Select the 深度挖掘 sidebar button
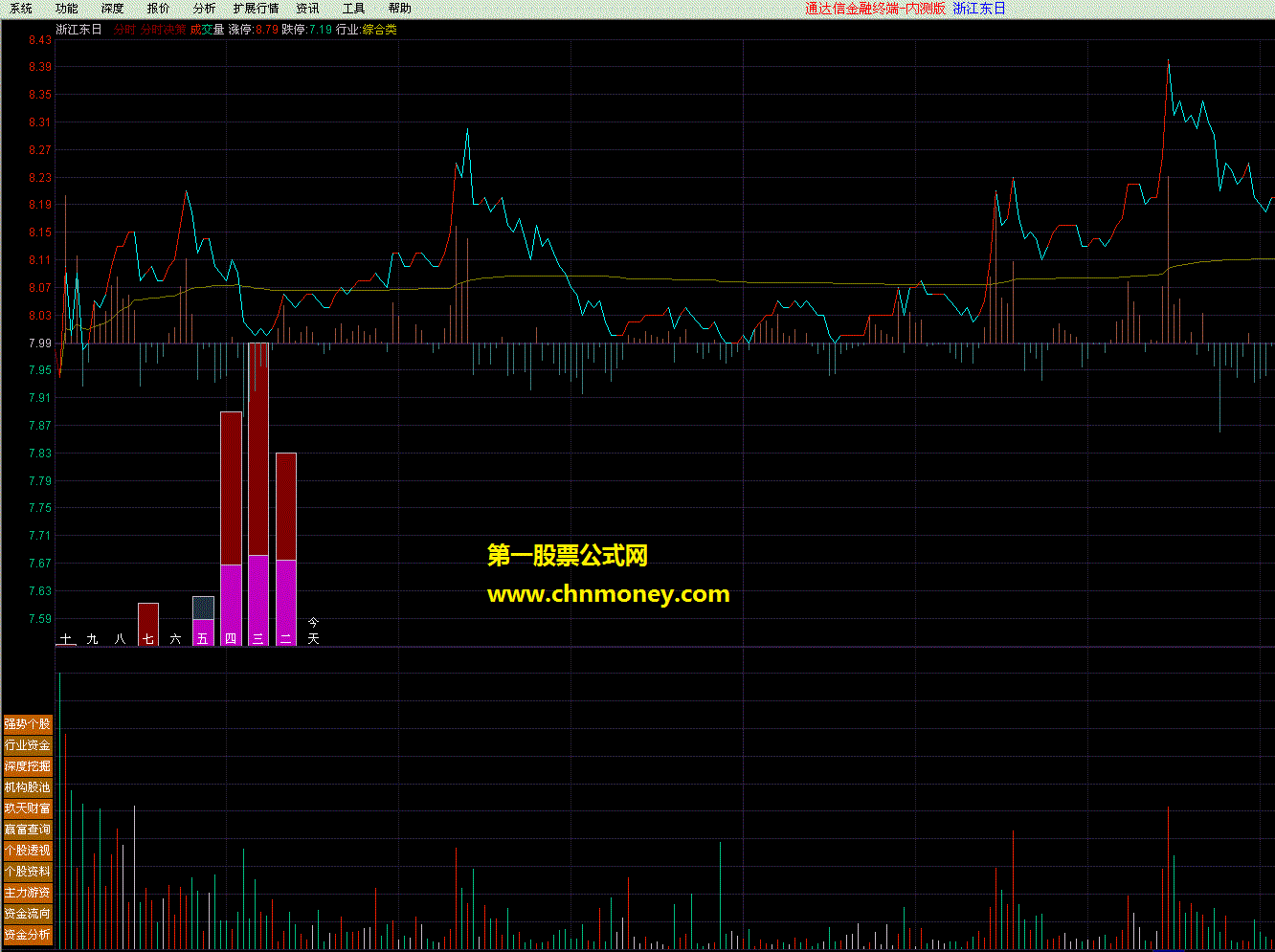 click(x=28, y=766)
